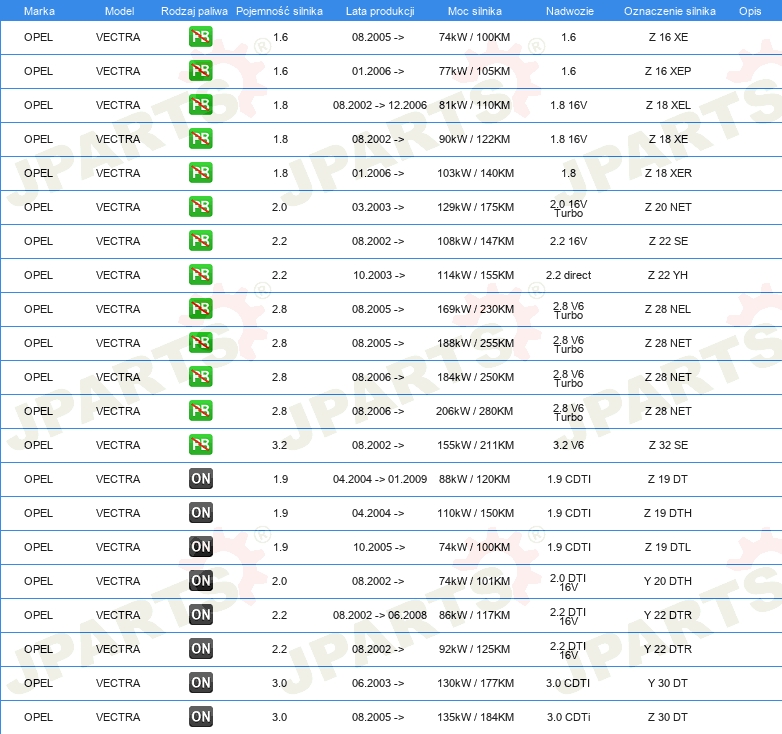
Task: Click petrol fuel icon in Z 28 NEL row
Action: pos(200,309)
